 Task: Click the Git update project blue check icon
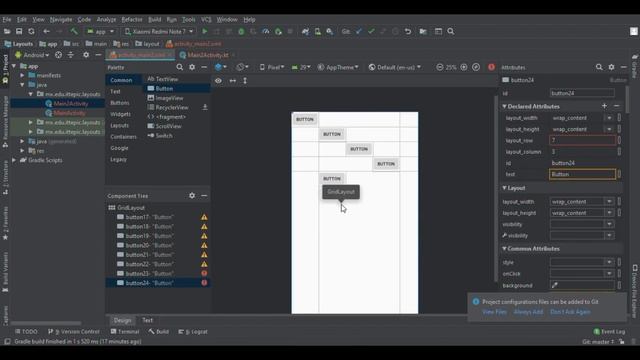pos(358,31)
